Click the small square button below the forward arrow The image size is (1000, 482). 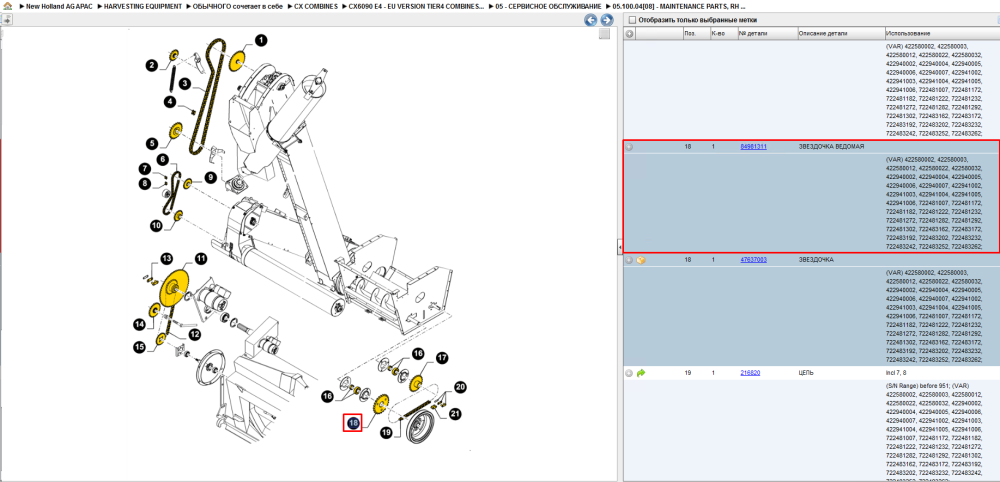coord(604,34)
